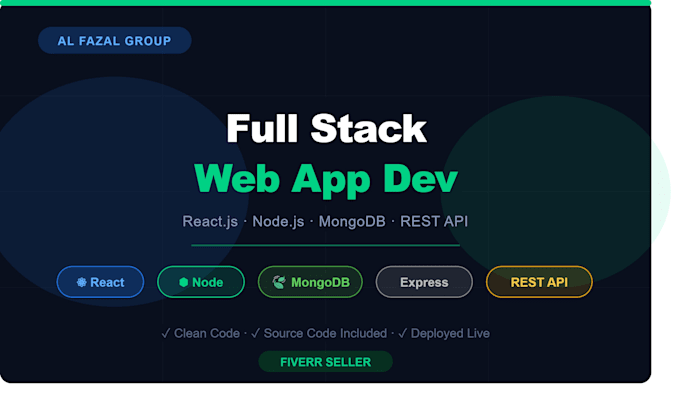
Task: Click the AL FAZAL GROUP badge
Action: pos(114,40)
